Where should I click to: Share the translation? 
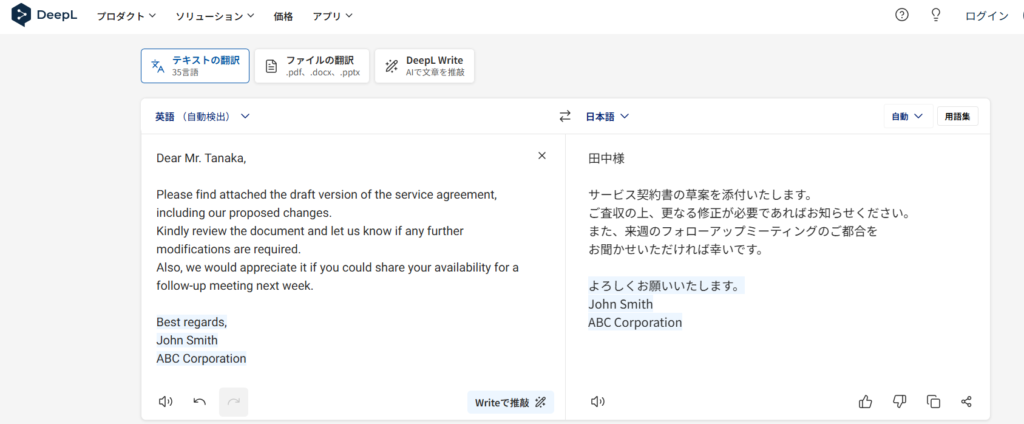pos(967,402)
